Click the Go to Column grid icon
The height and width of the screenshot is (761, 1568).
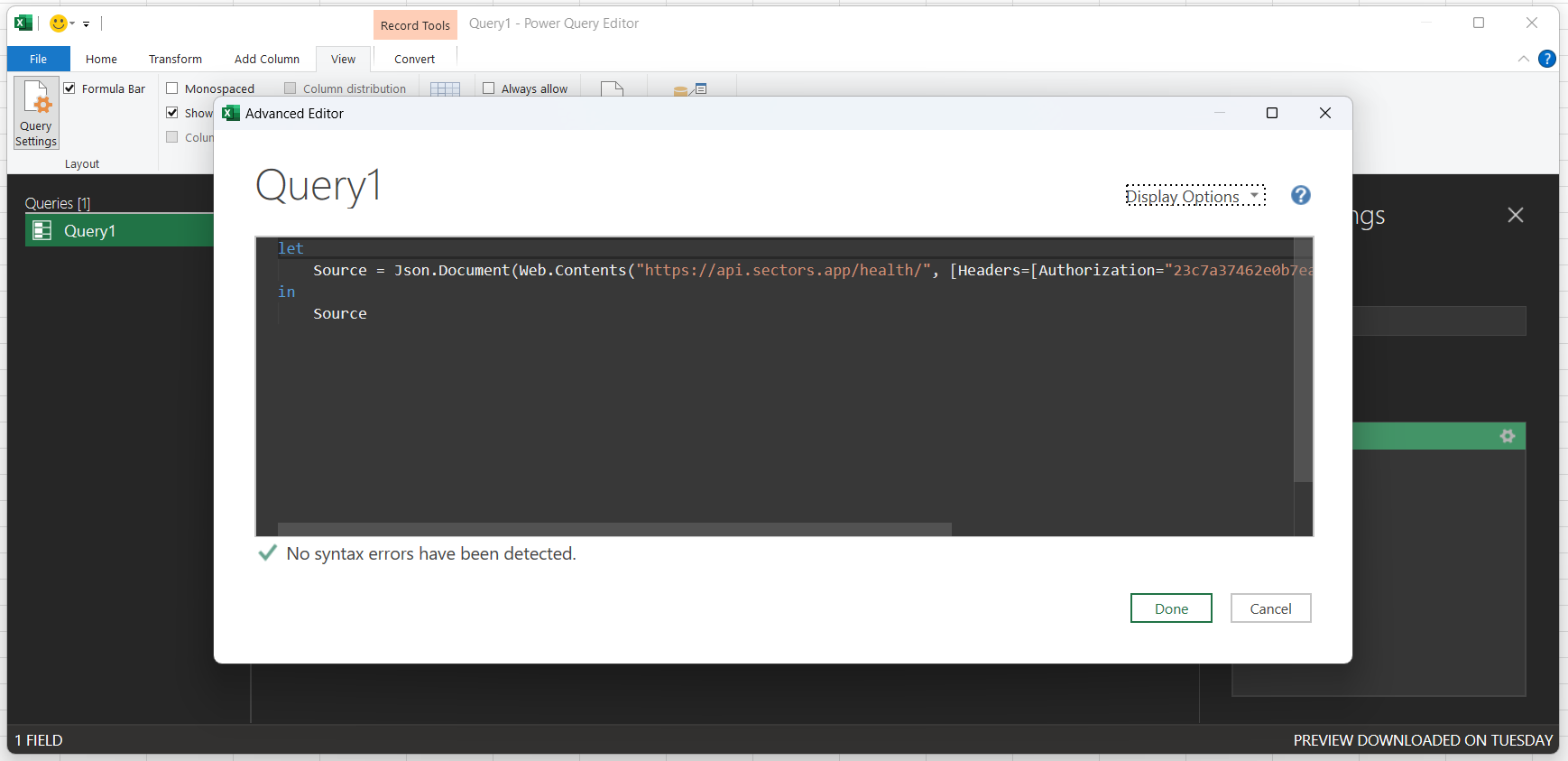[445, 88]
